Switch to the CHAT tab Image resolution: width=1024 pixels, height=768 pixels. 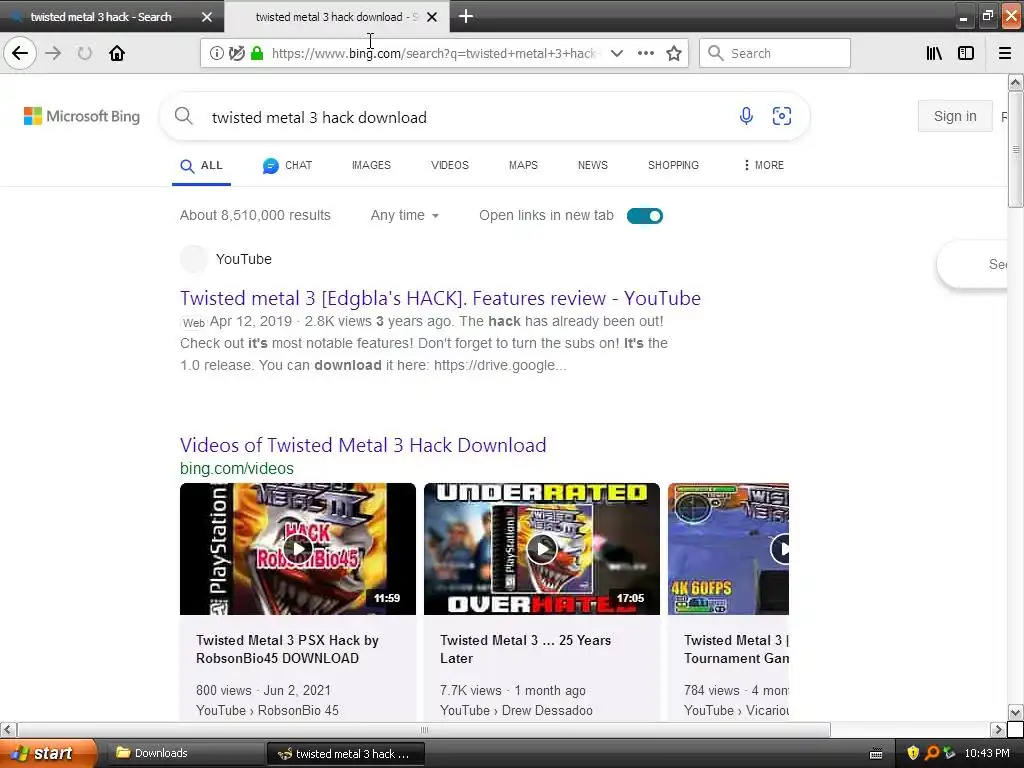tap(287, 166)
